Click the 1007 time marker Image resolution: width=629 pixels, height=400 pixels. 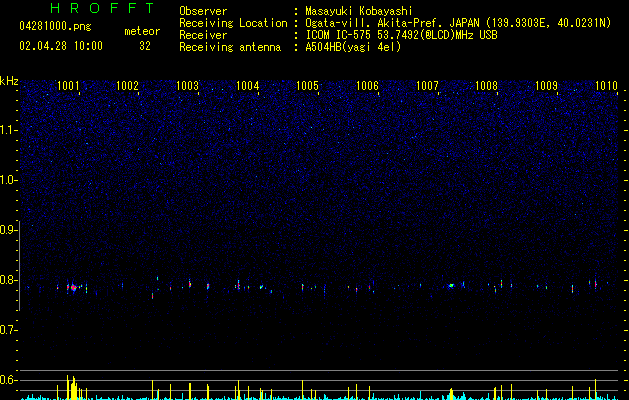(x=427, y=85)
